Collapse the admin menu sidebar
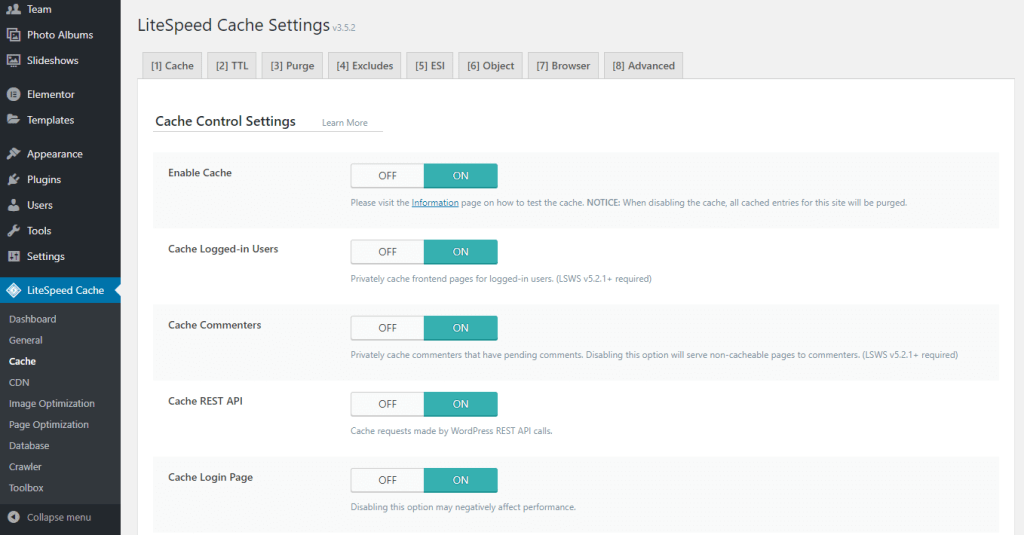This screenshot has height=535, width=1024. pyautogui.click(x=58, y=517)
